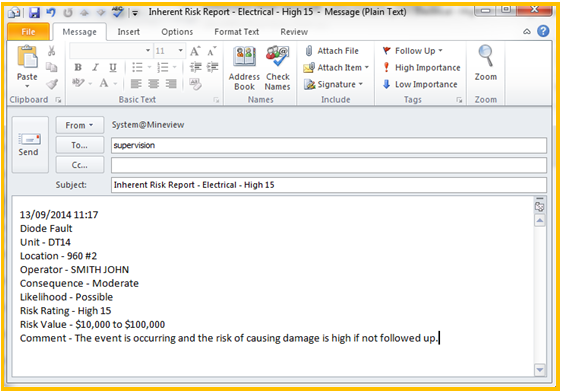Click Attach File
This screenshot has width=561, height=392.
tap(331, 51)
